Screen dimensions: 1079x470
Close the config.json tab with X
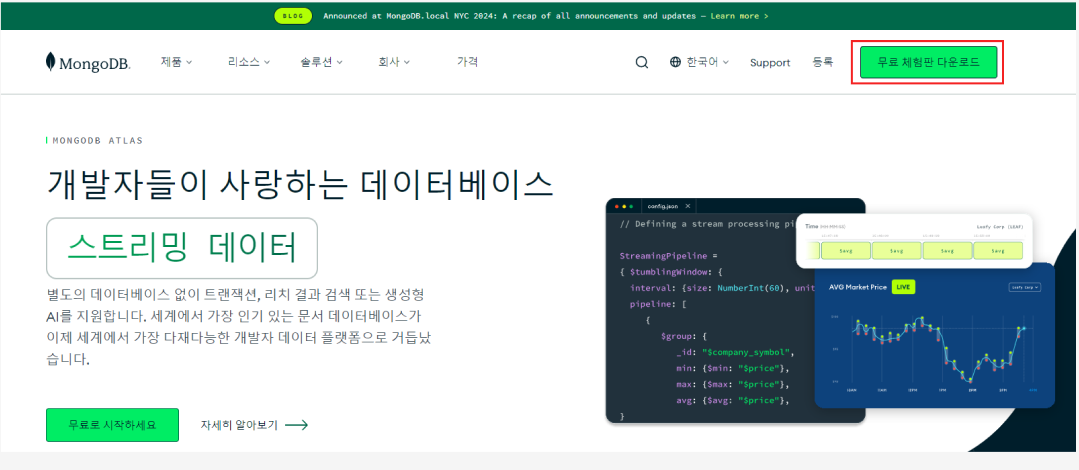[687, 206]
